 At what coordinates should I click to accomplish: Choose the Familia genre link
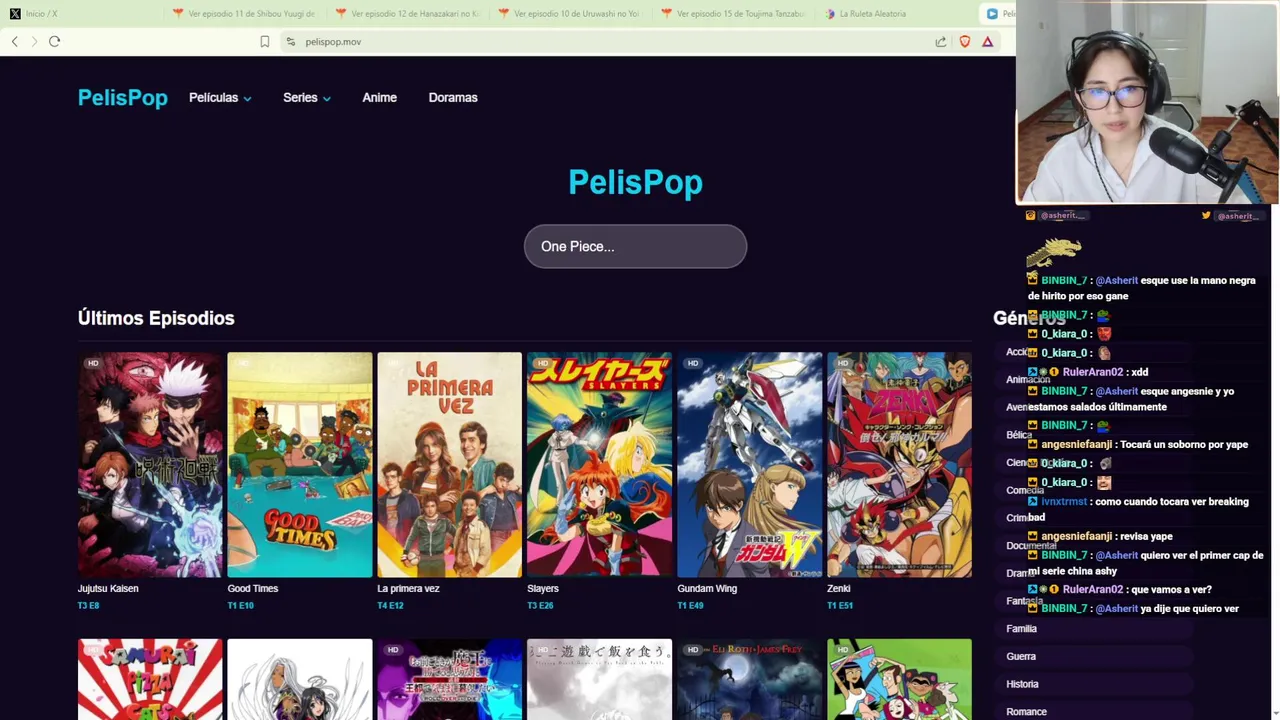tap(1021, 629)
